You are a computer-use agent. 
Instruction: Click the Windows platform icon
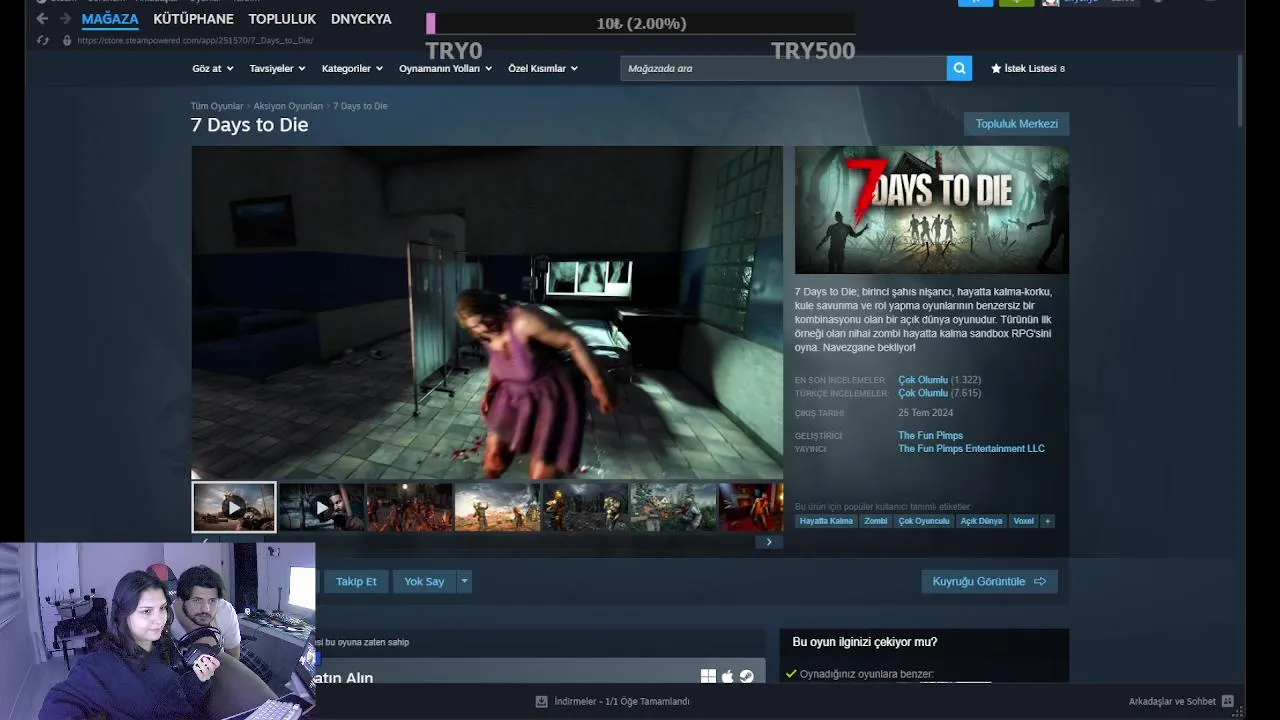pos(708,677)
